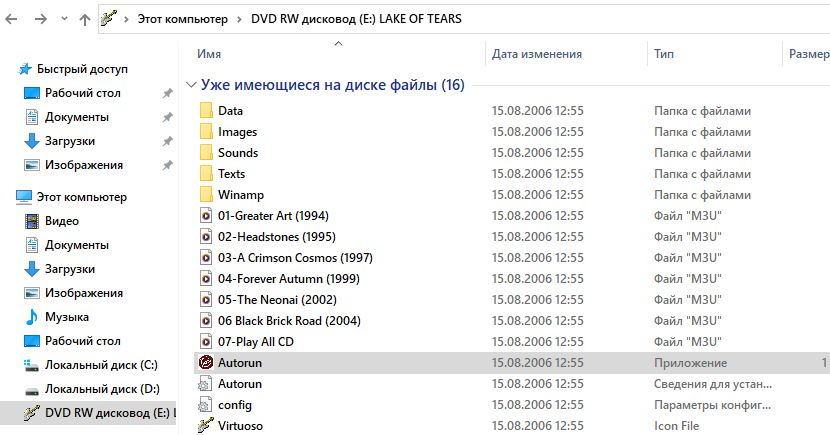Open "Локальный диск (D:)" in navigation pane

pyautogui.click(x=102, y=389)
